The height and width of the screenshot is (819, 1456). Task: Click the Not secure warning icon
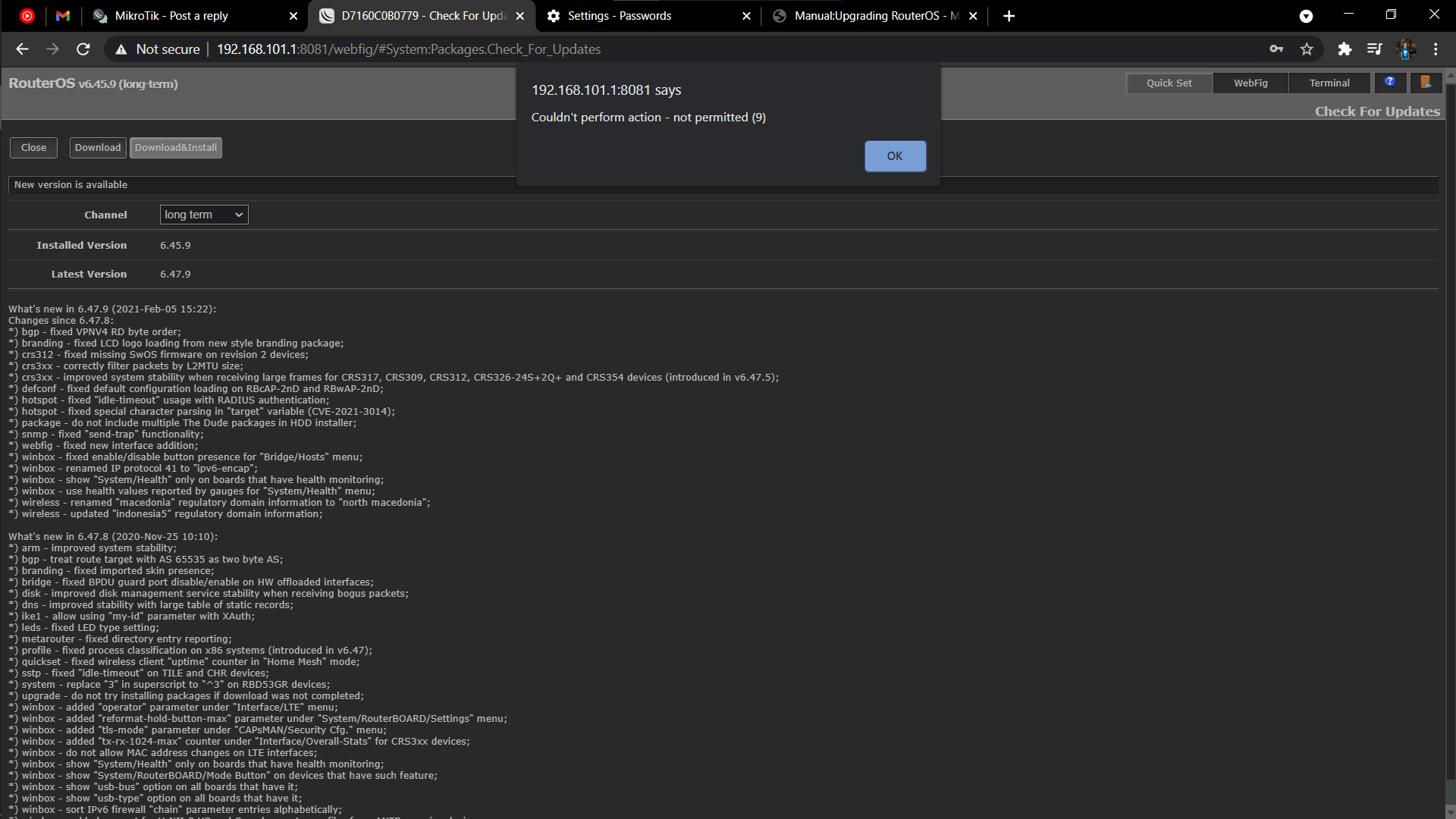point(121,49)
